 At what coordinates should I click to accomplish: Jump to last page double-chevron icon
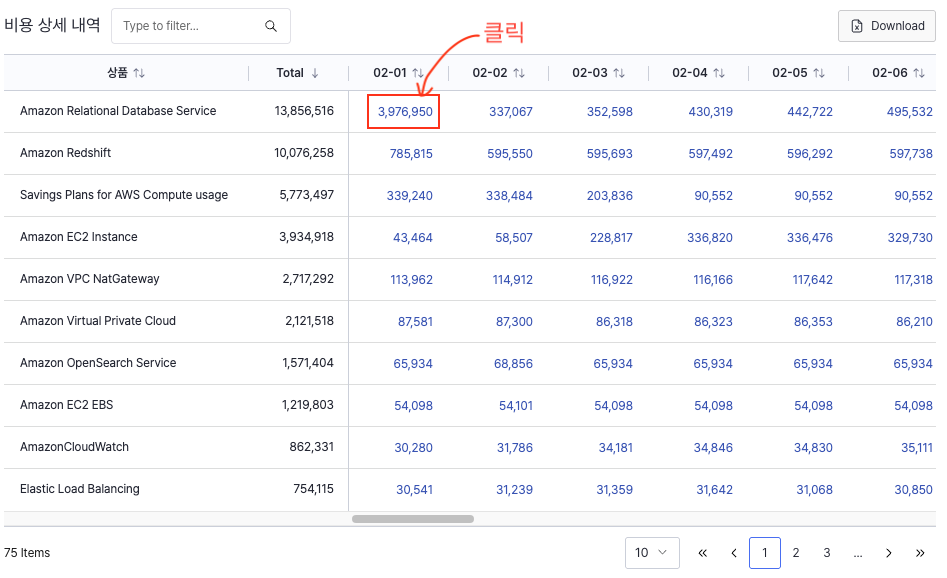coord(920,553)
